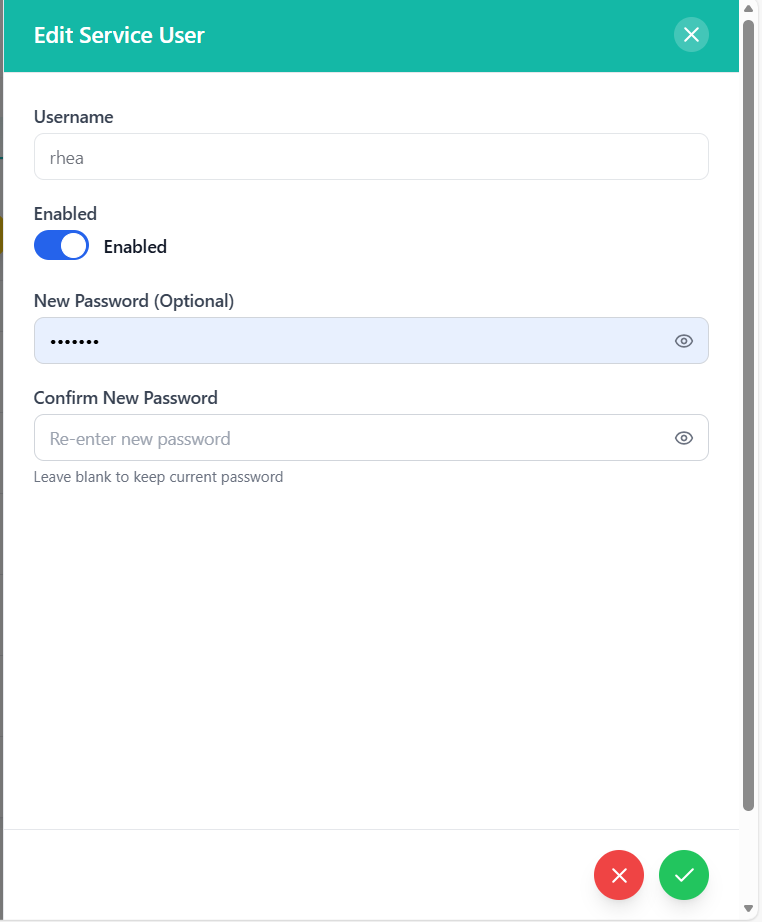
Task: Close the Edit Service User dialog
Action: click(691, 35)
